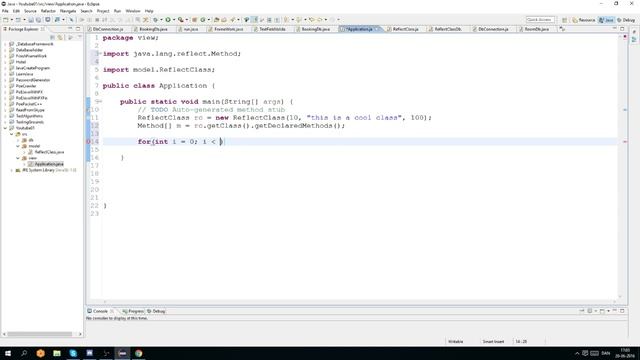Collapse the src folder node
The height and width of the screenshot is (360, 640).
click(x=11, y=134)
